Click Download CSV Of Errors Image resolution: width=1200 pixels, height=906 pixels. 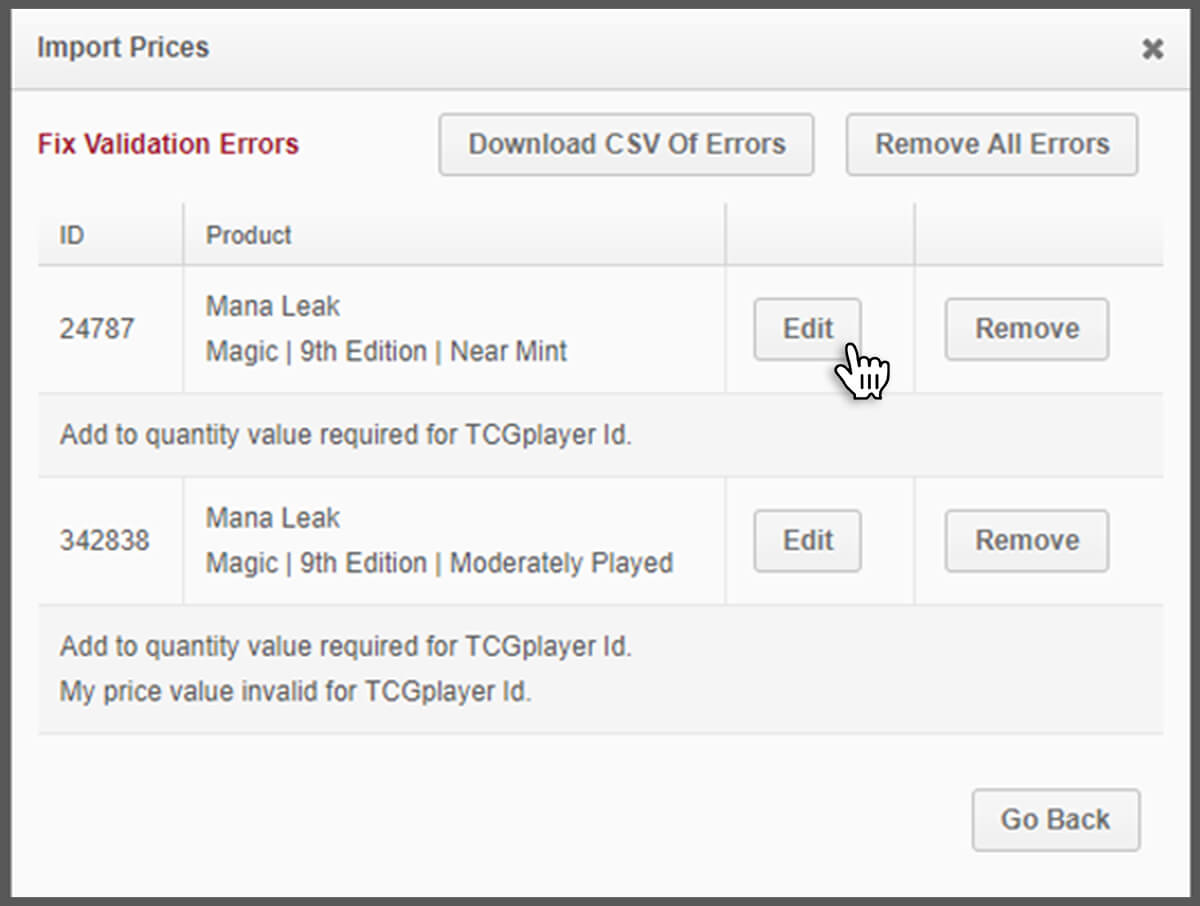[x=626, y=144]
